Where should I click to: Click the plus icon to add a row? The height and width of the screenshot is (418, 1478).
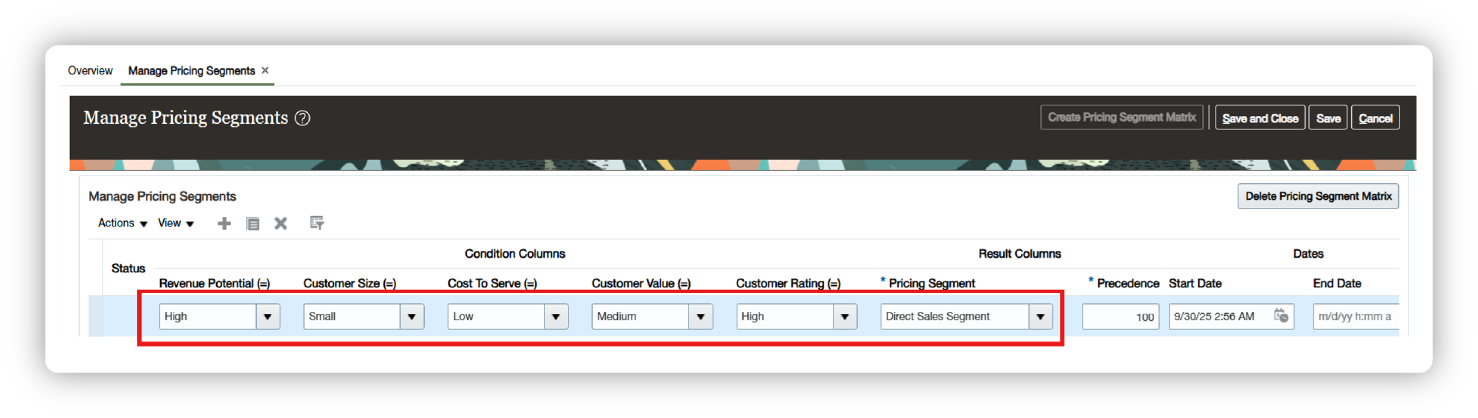point(224,224)
